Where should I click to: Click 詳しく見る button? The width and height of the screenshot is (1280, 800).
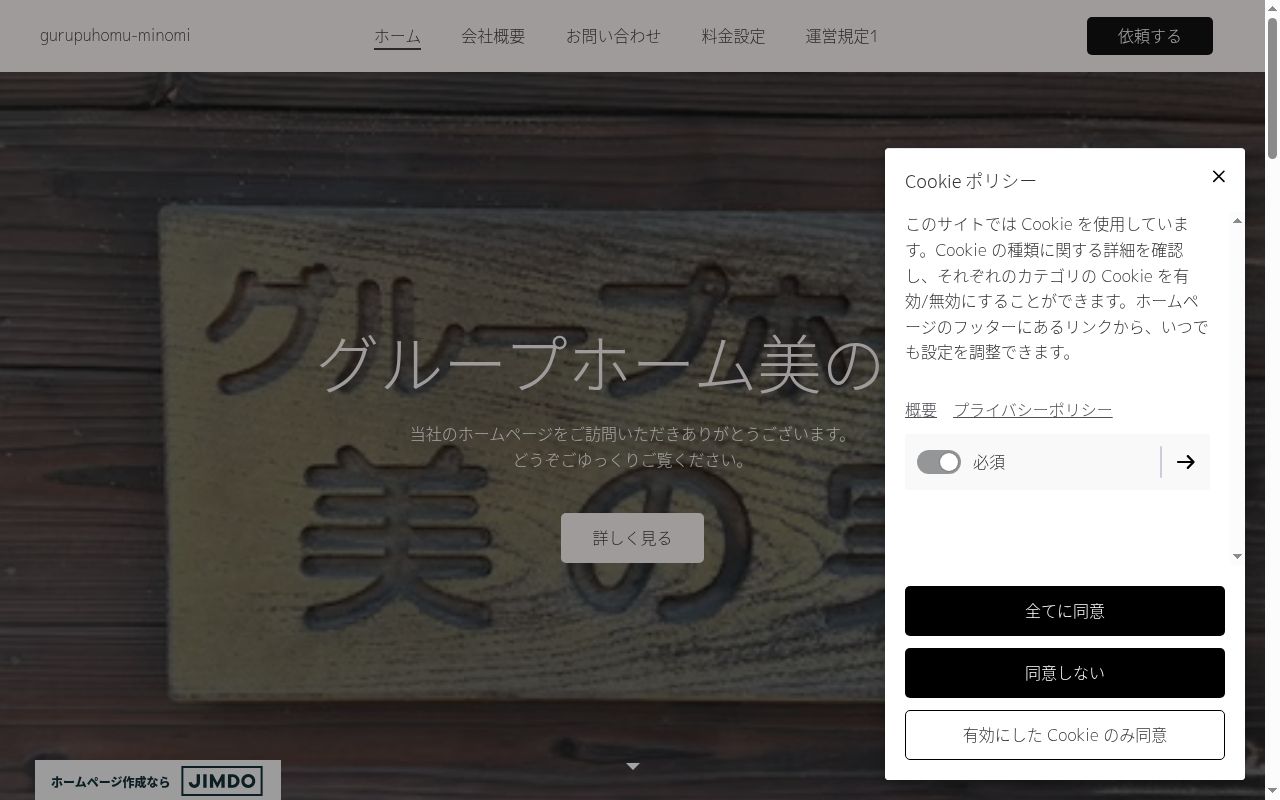point(632,538)
